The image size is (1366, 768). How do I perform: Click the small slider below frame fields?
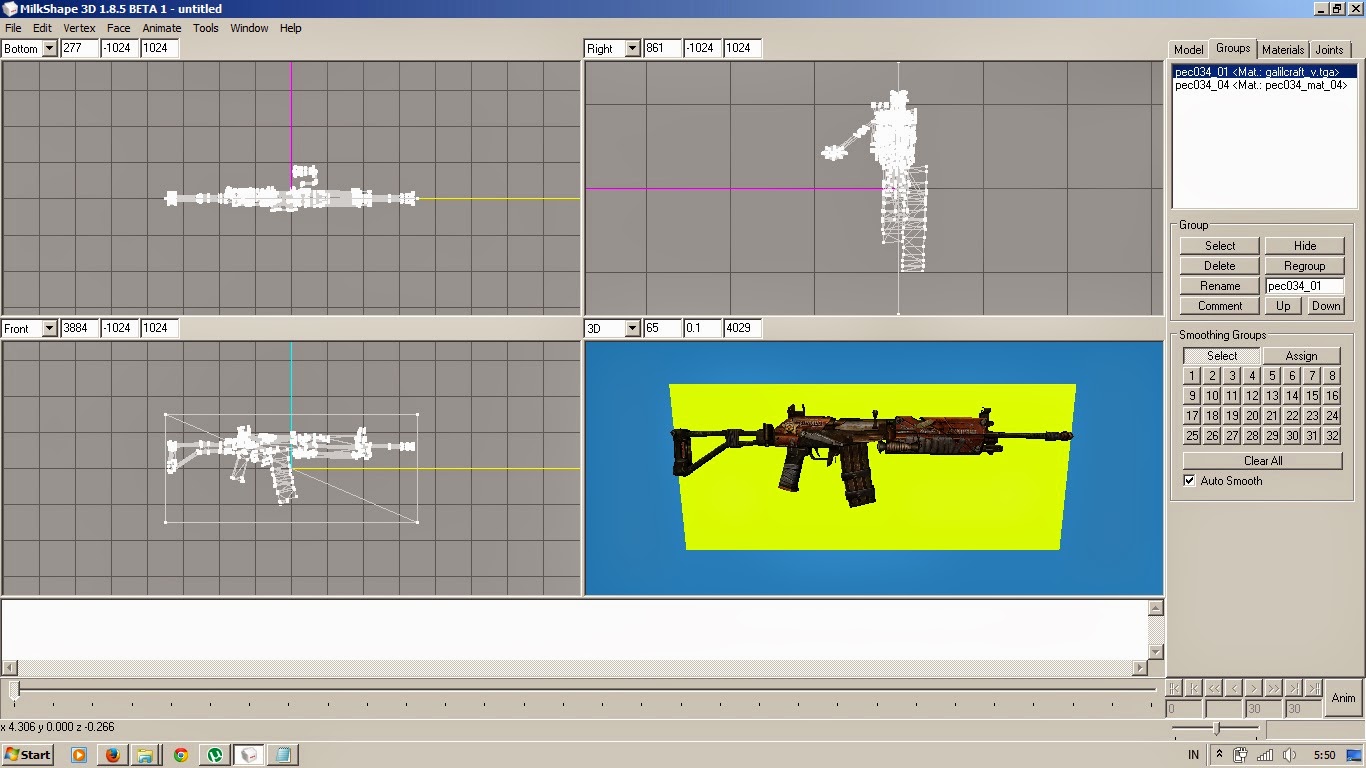[1216, 729]
